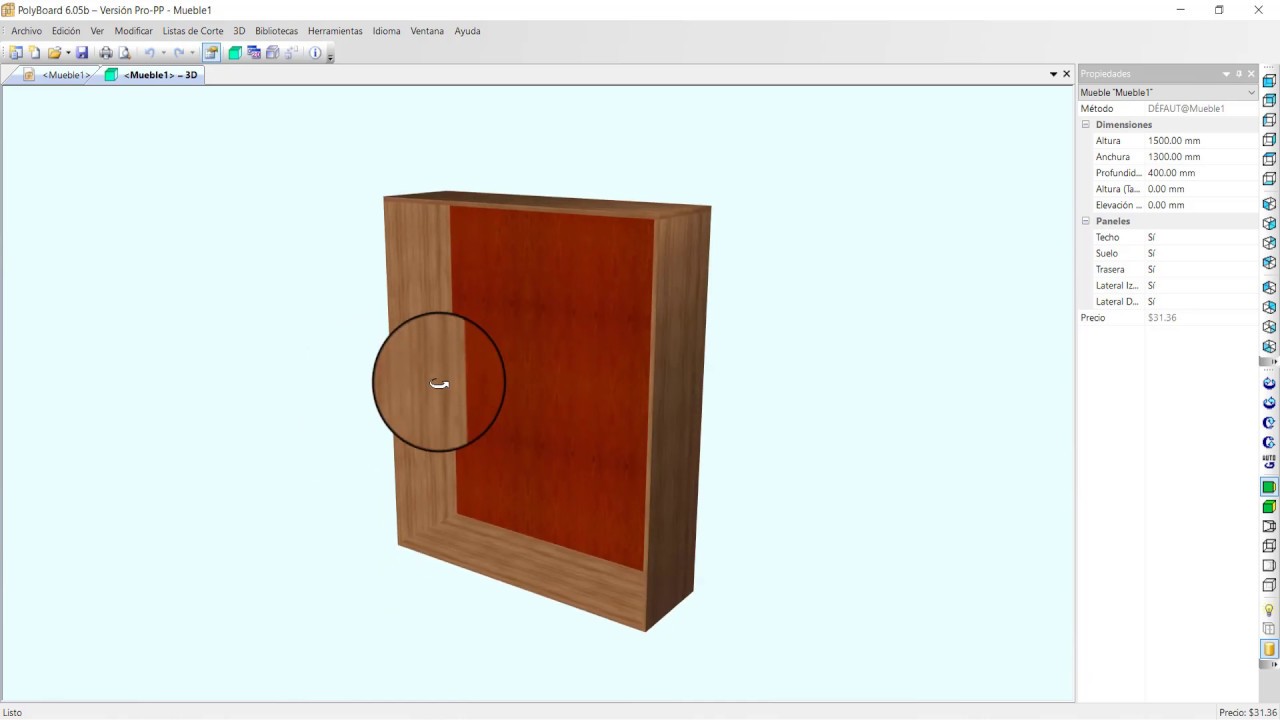This screenshot has height=720, width=1280.
Task: Select the green cube with yellow top icon
Action: click(1269, 507)
